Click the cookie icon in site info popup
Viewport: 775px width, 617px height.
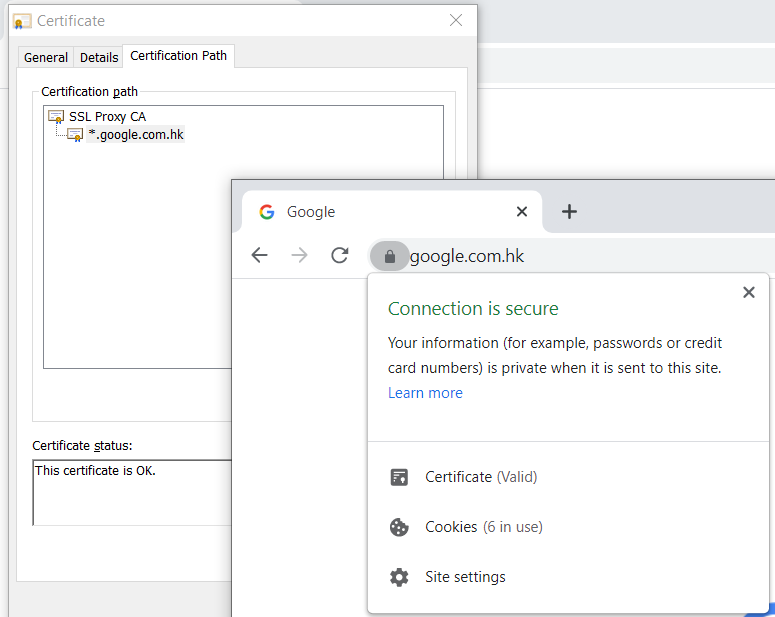click(x=399, y=527)
